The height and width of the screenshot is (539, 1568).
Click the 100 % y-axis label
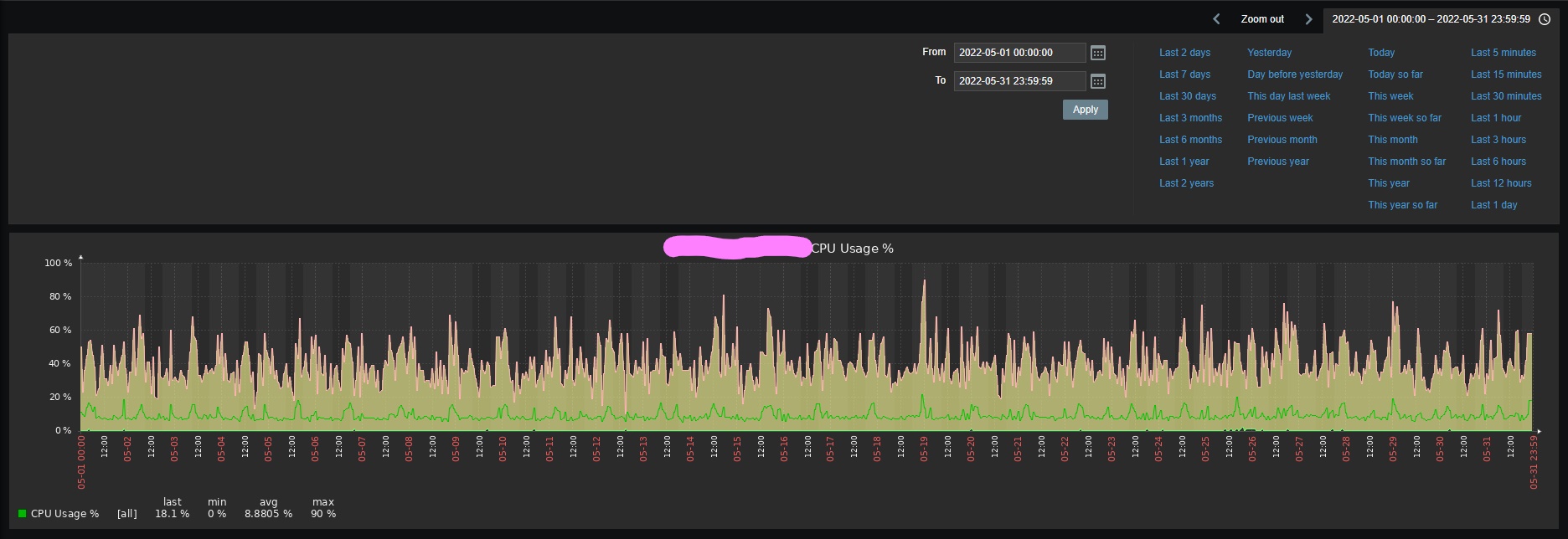coord(59,264)
